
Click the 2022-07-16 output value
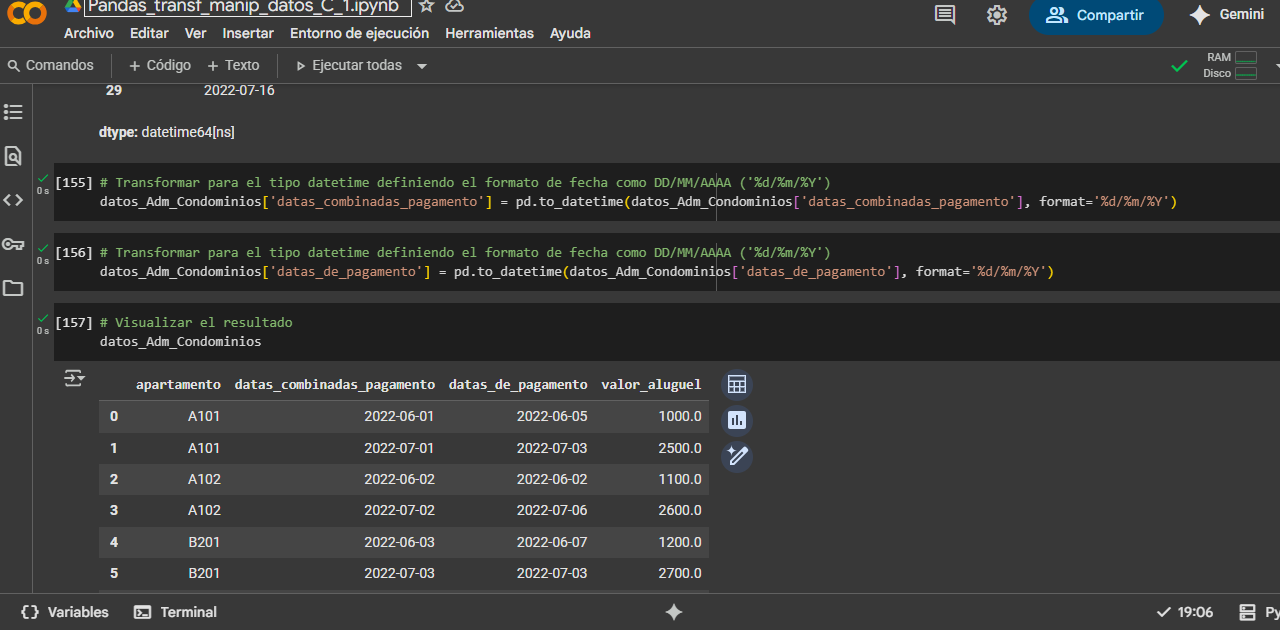coord(239,90)
